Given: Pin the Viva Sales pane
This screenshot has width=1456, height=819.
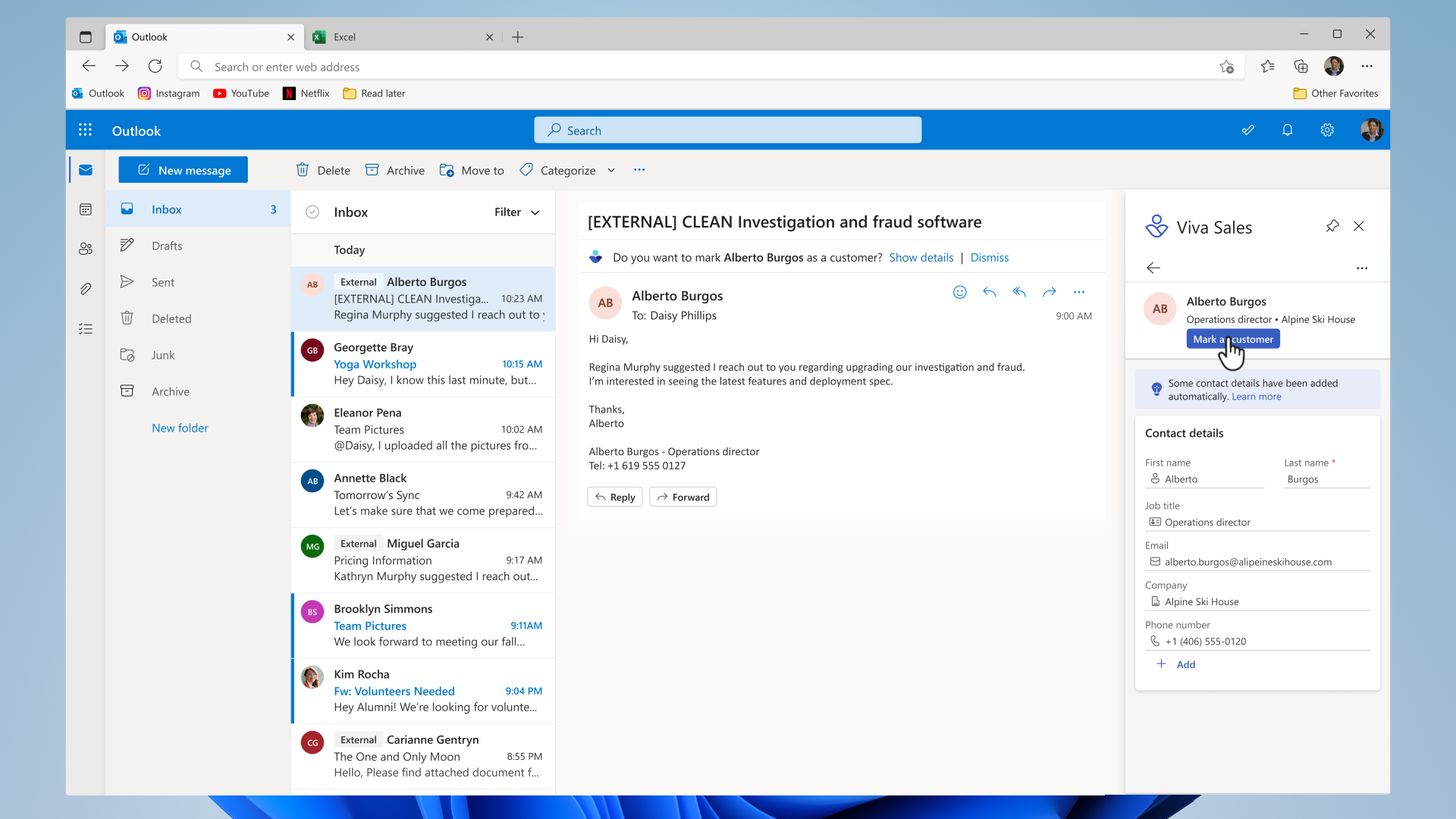Looking at the screenshot, I should tap(1332, 226).
